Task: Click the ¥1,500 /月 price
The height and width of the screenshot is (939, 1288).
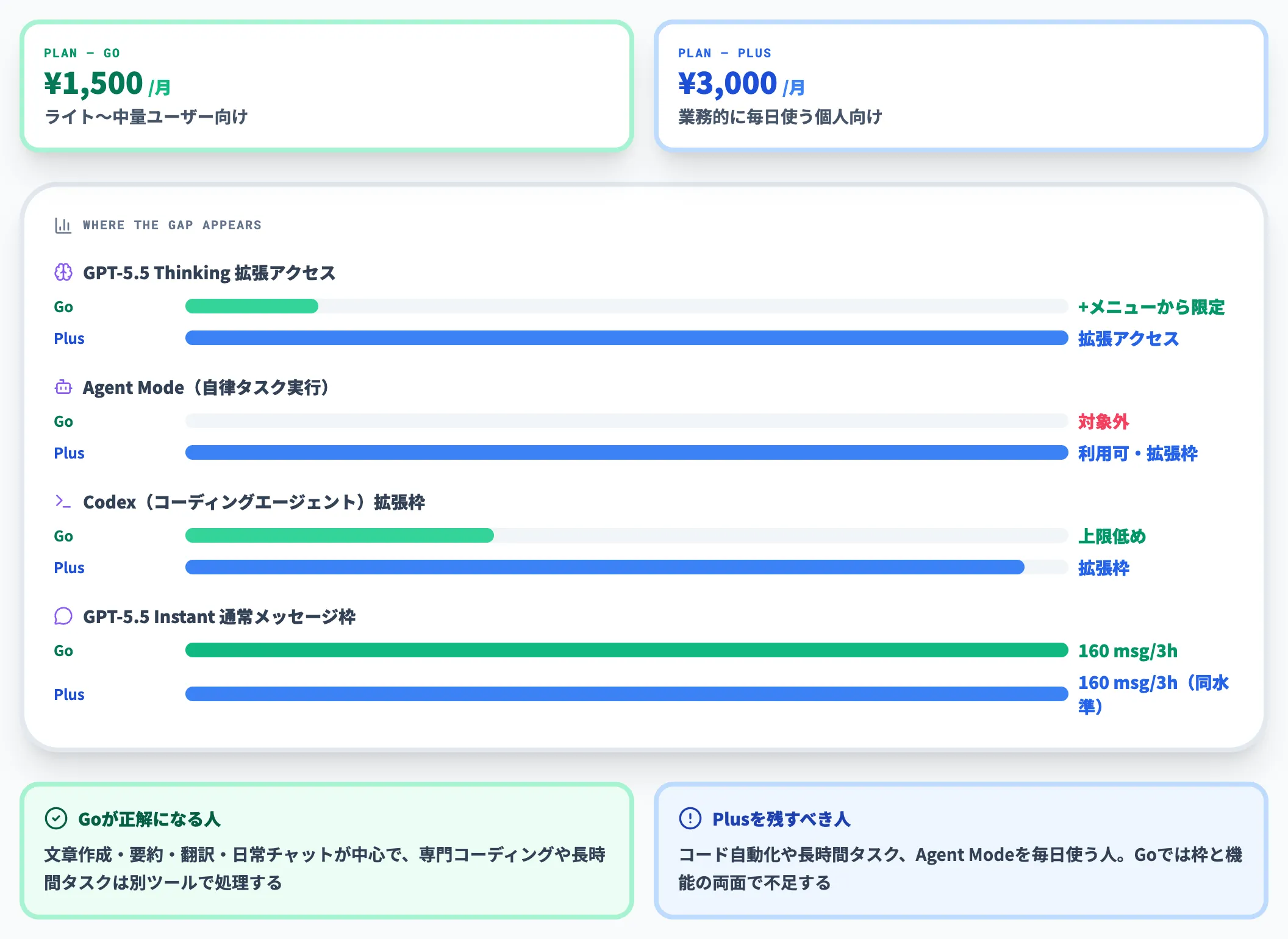Action: tap(107, 84)
